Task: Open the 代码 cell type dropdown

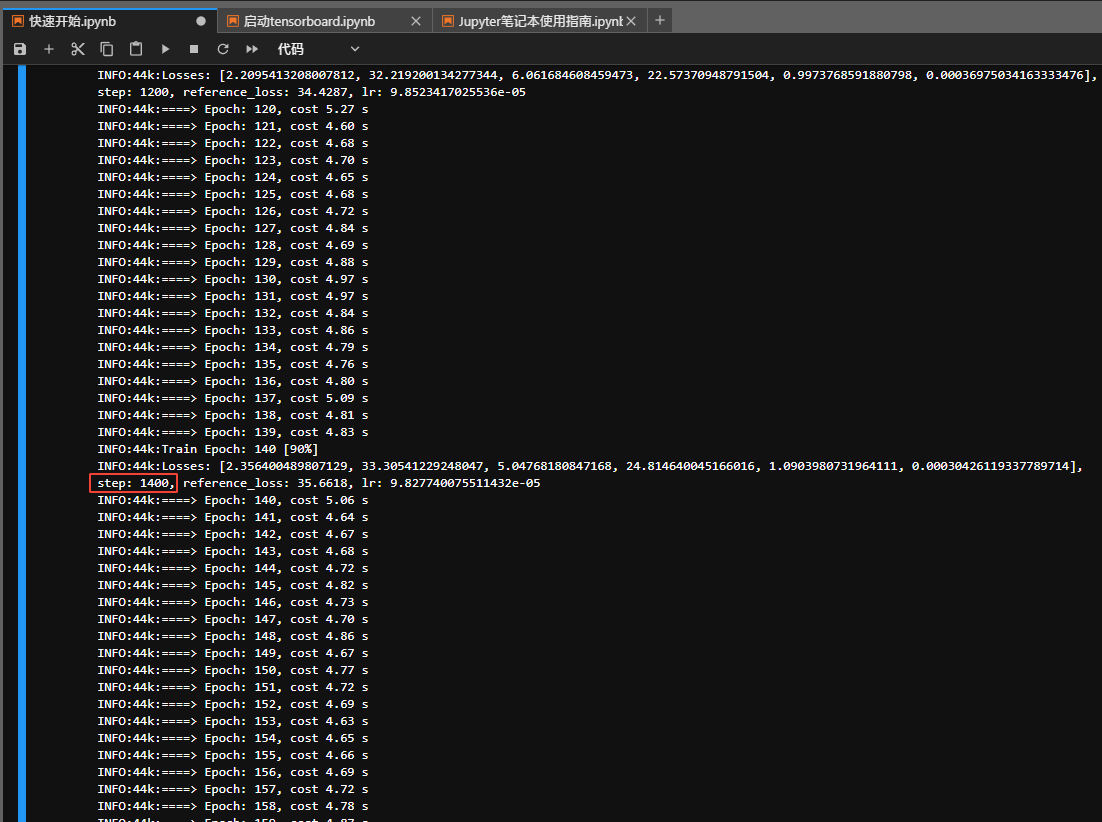Action: click(x=318, y=49)
